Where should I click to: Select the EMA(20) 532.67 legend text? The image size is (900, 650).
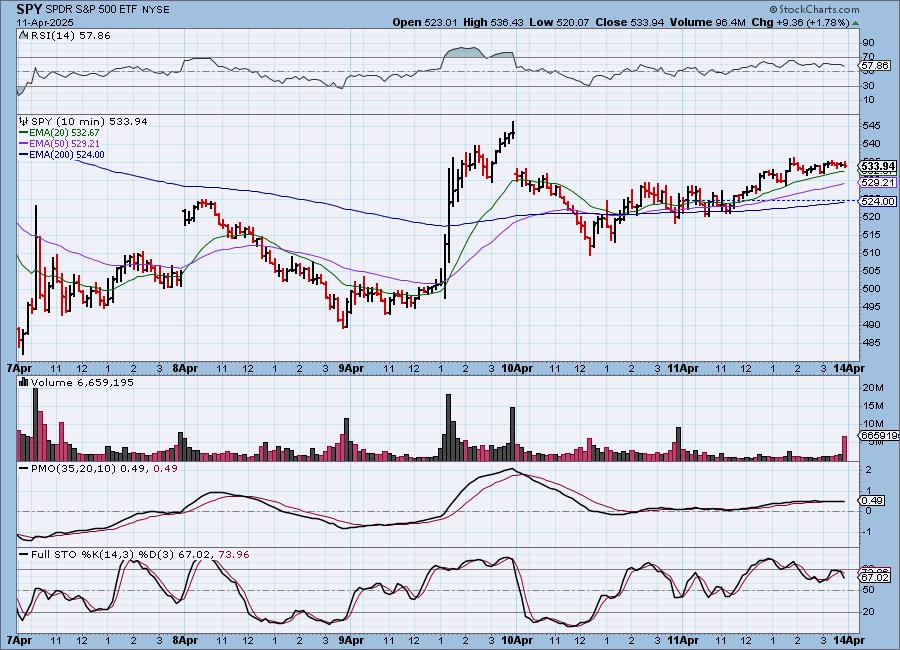click(x=64, y=133)
